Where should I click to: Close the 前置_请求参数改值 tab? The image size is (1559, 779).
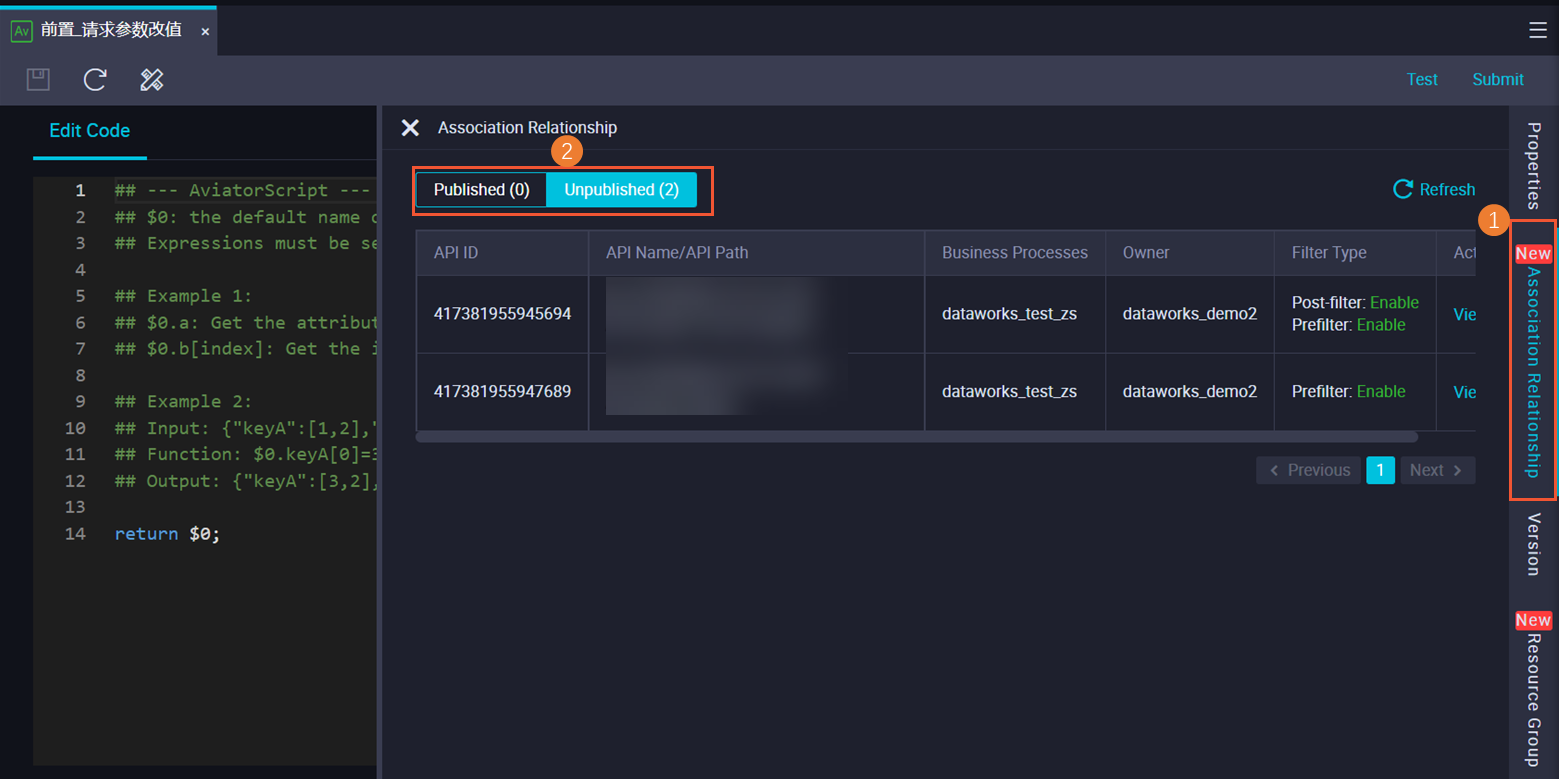pyautogui.click(x=205, y=32)
